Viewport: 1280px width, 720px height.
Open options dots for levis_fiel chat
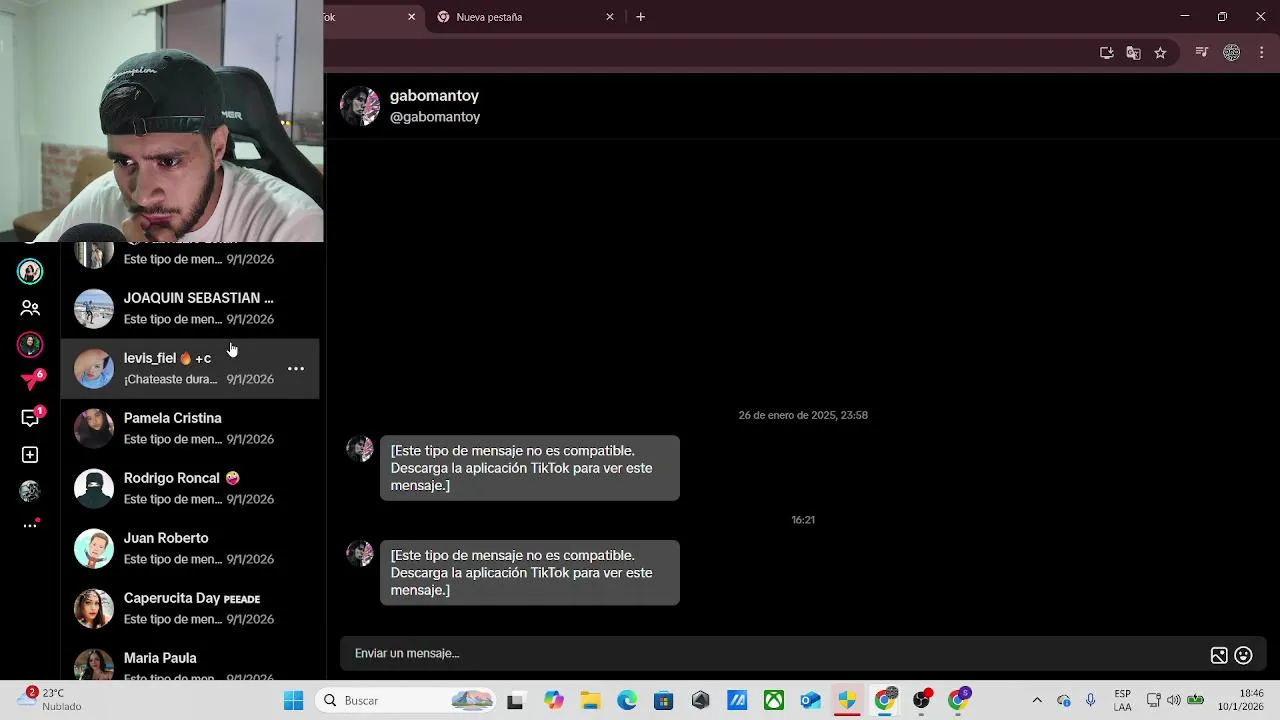(x=296, y=369)
